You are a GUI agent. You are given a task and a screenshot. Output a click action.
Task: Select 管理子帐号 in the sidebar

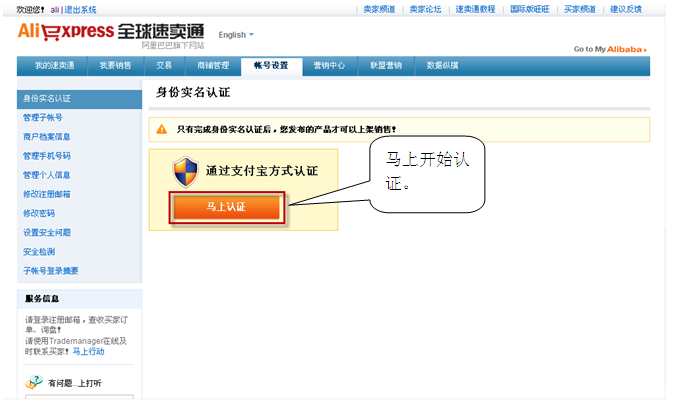43,118
